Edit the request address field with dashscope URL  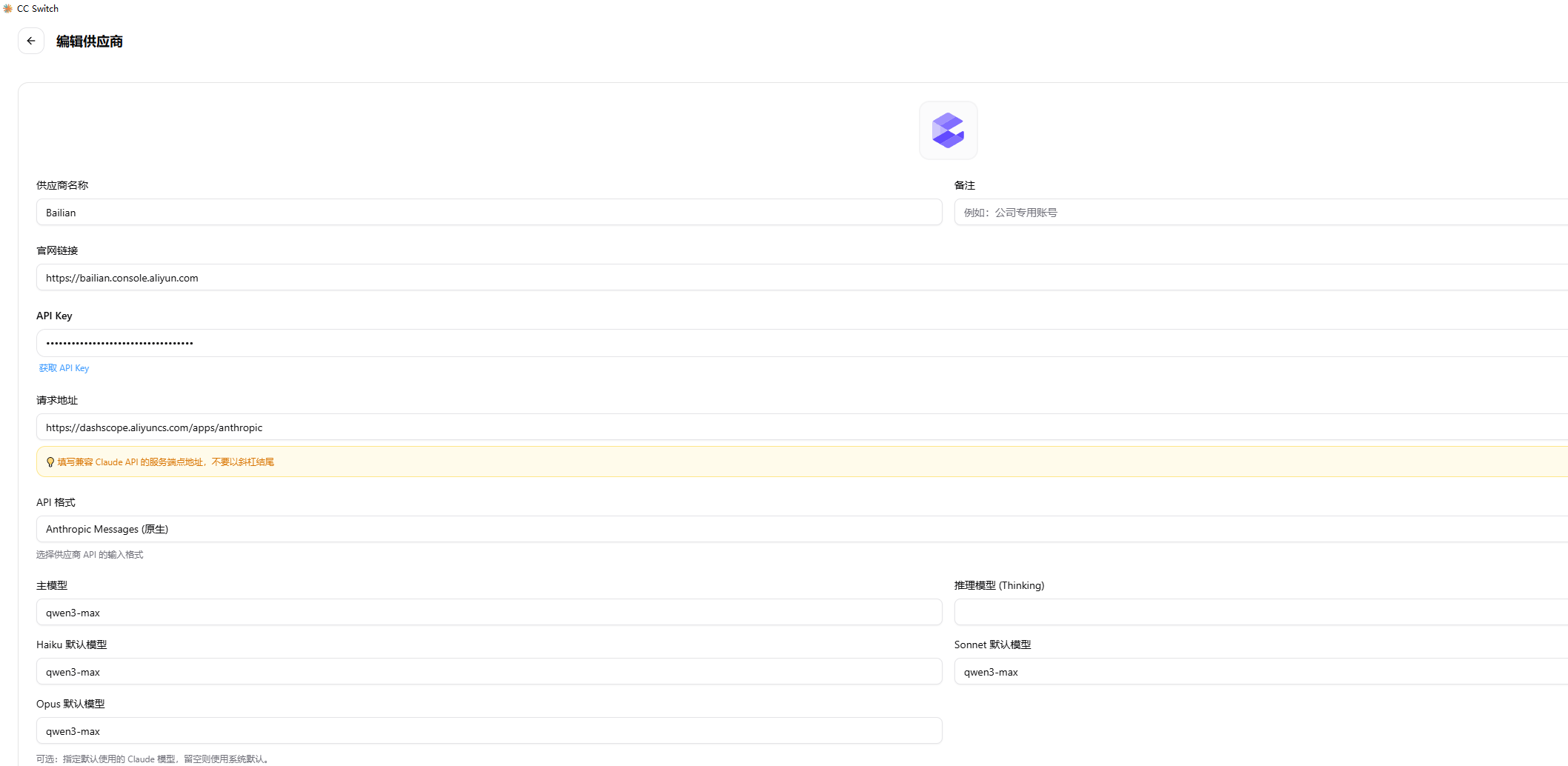tap(802, 427)
